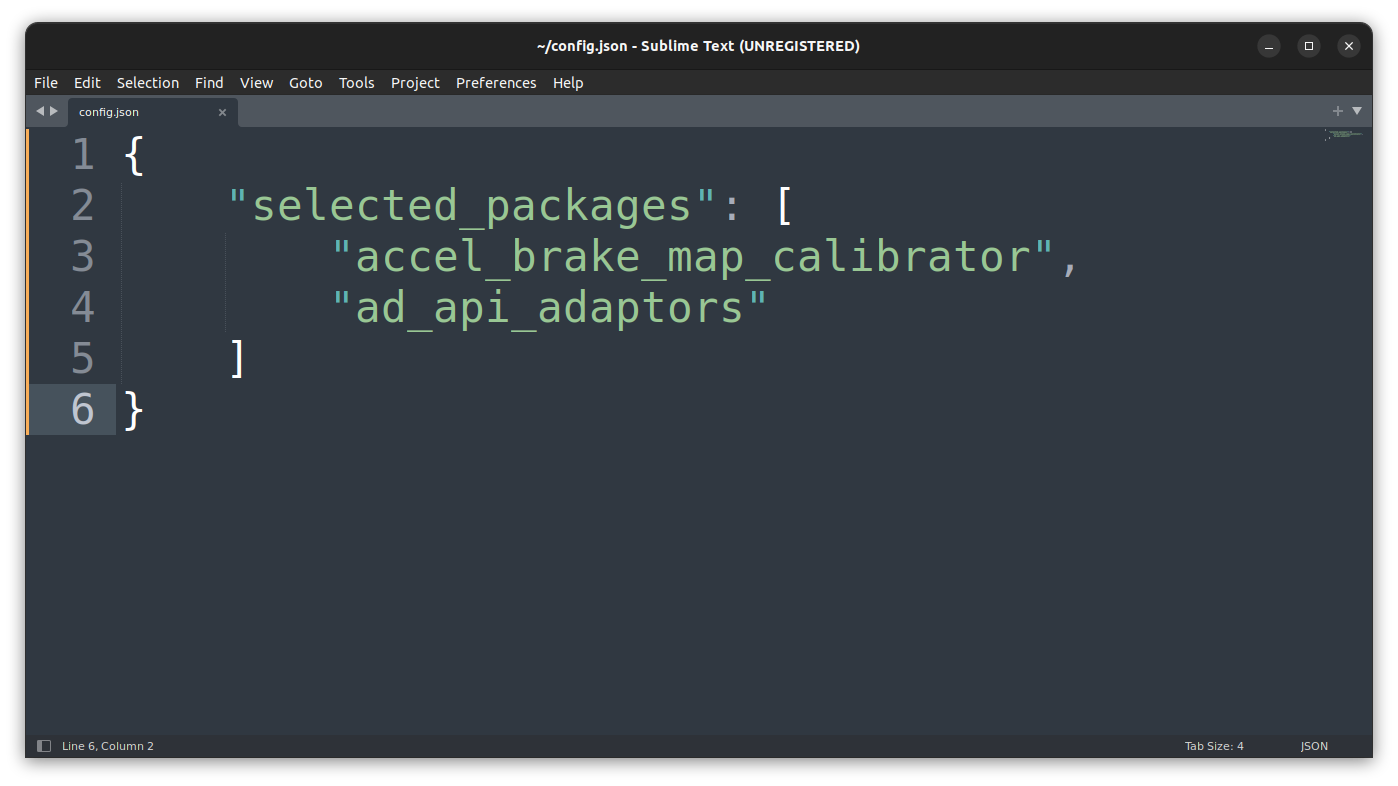Click the next file navigation arrow
This screenshot has height=786, width=1398.
[55, 111]
